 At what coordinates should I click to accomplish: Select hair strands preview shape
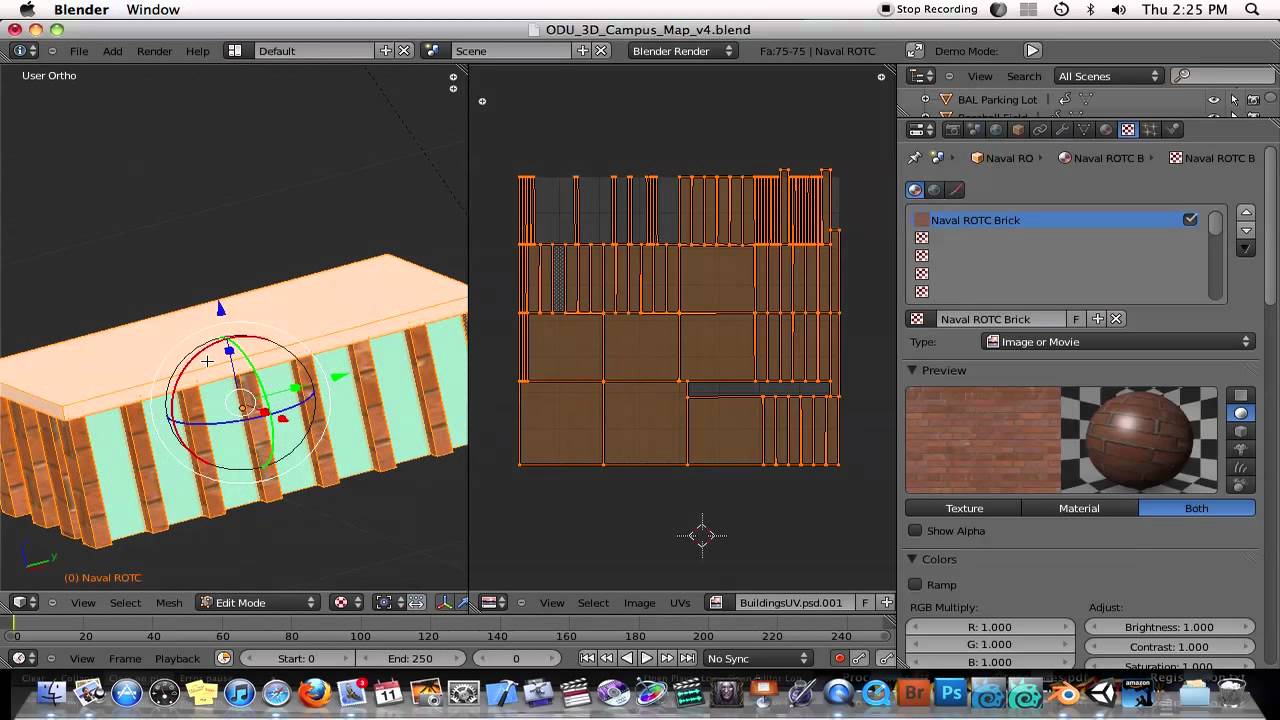(x=1241, y=467)
